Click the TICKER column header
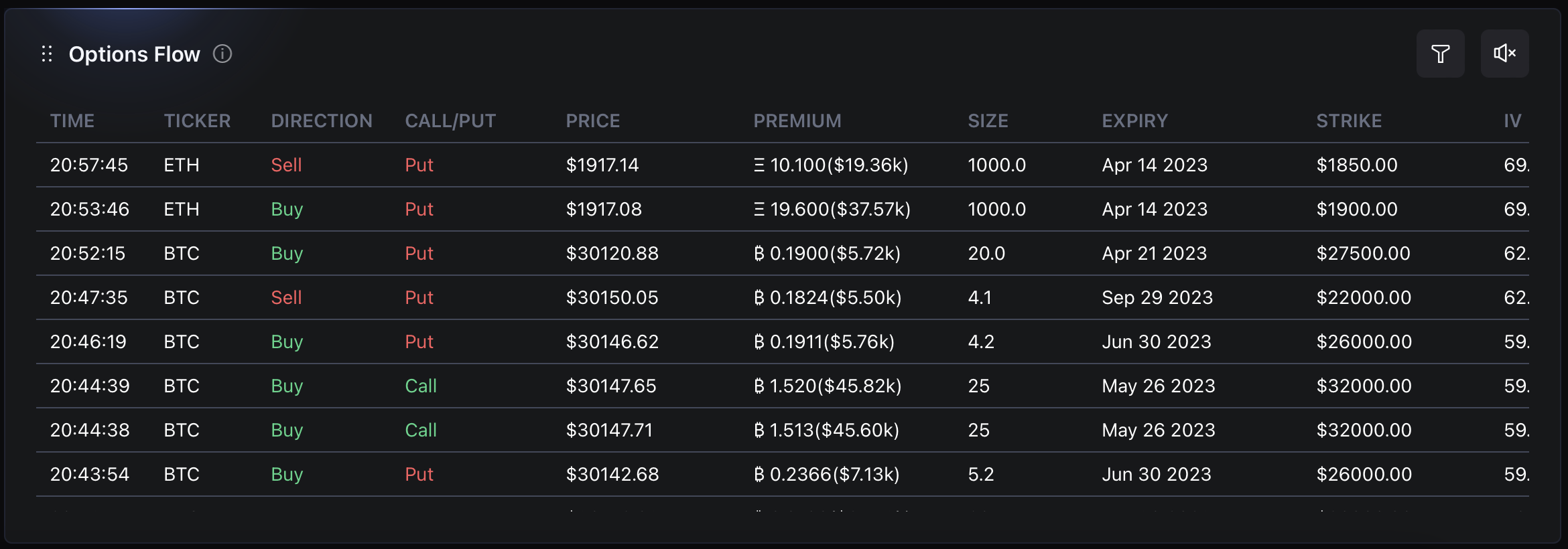The height and width of the screenshot is (549, 1568). (x=197, y=121)
